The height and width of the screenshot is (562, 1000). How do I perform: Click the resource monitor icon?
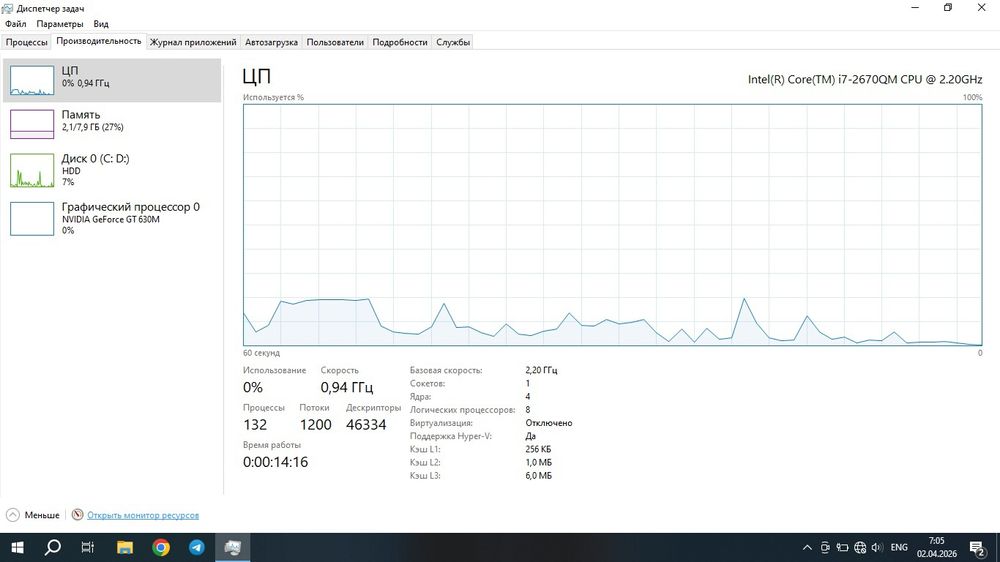click(x=78, y=514)
